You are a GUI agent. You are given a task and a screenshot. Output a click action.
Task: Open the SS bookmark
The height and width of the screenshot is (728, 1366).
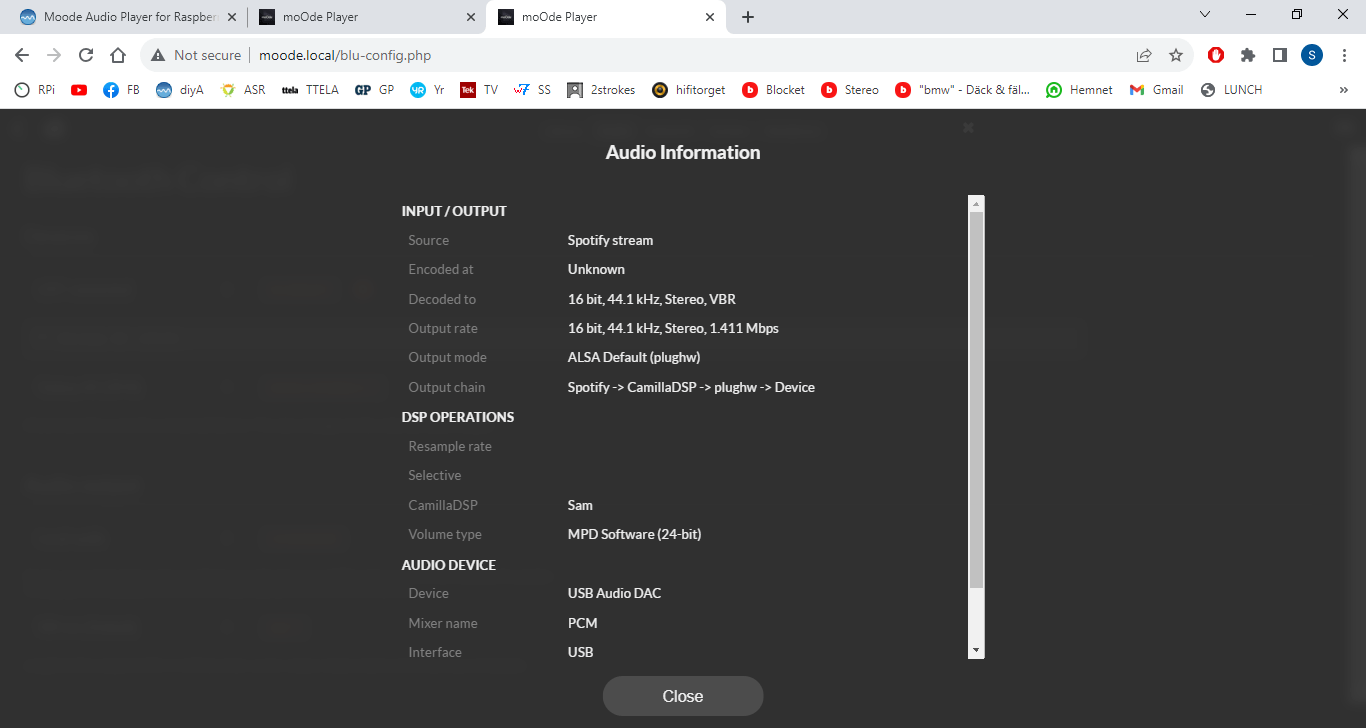[532, 90]
